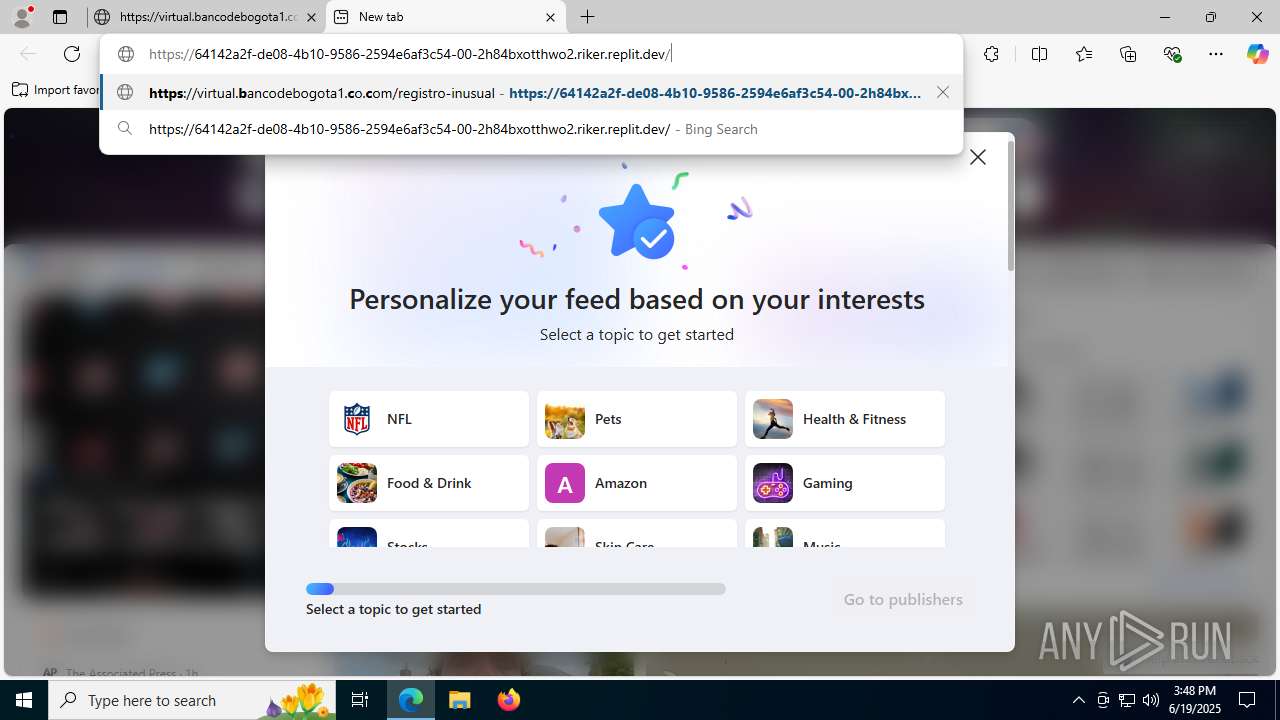Click the network tray icon
Screen dimensions: 1280x720
pos(1127,700)
